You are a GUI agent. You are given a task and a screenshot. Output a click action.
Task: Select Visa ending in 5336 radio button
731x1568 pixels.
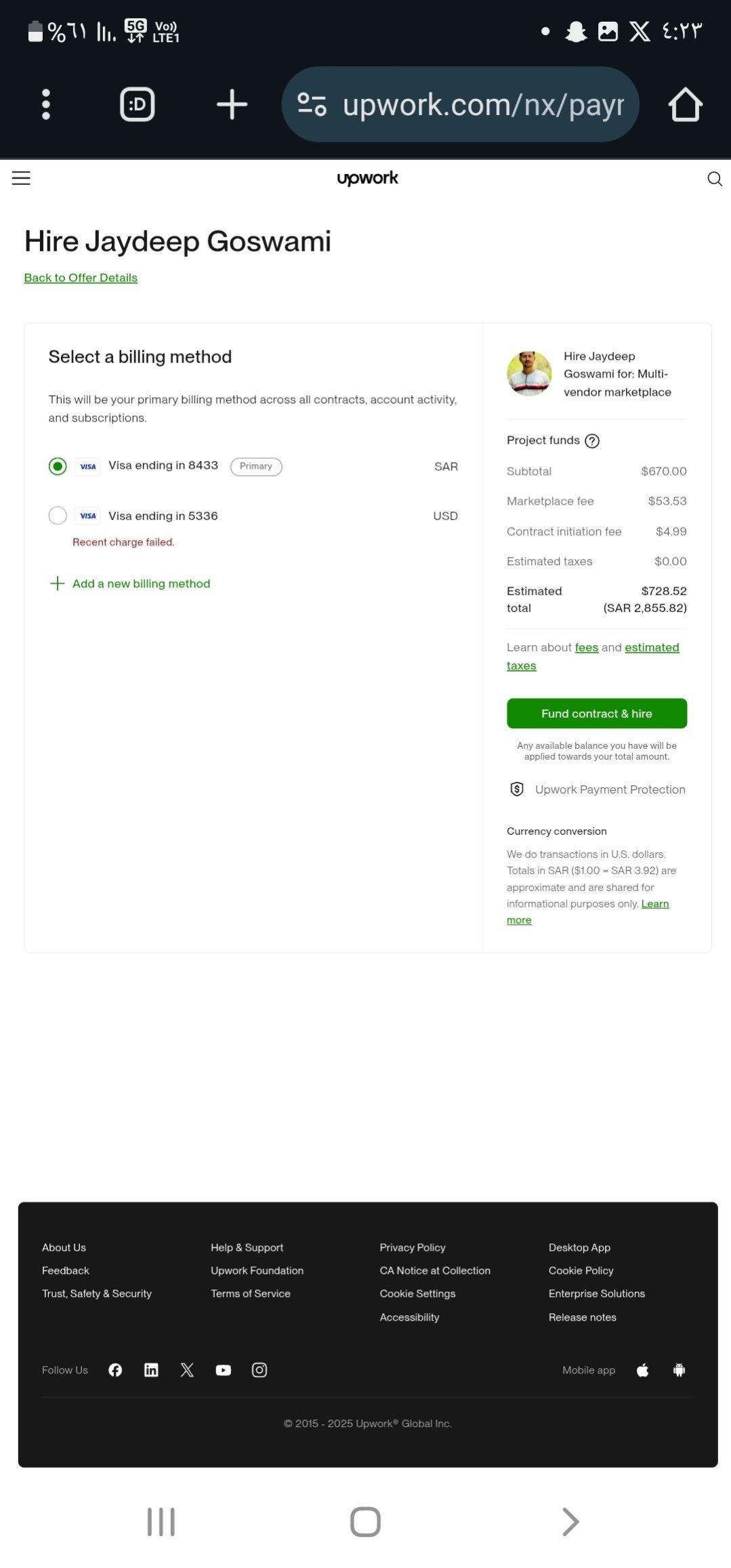coord(58,516)
